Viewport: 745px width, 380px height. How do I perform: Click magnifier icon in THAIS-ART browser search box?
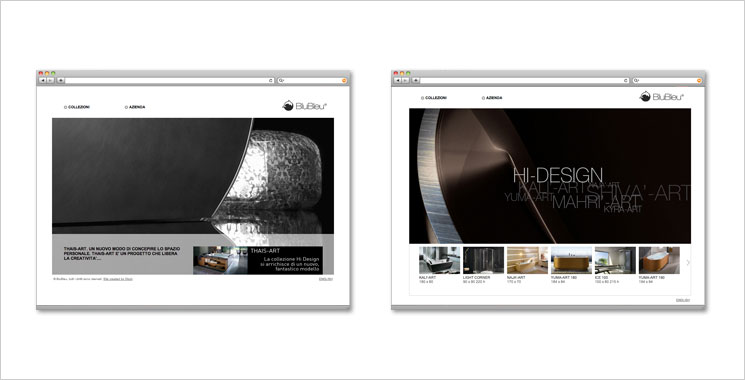(x=281, y=80)
